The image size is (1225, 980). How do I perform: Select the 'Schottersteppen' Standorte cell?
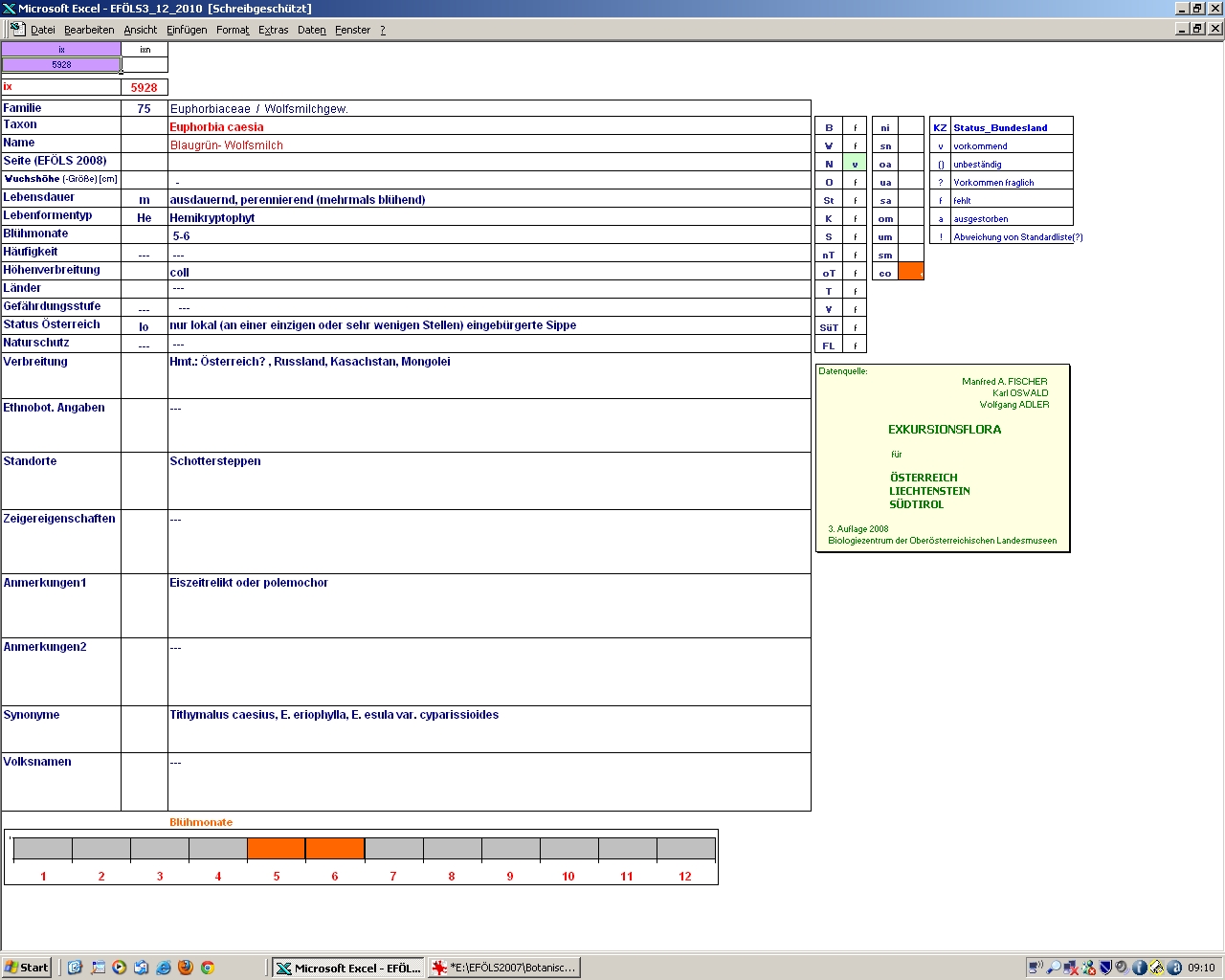[x=489, y=480]
